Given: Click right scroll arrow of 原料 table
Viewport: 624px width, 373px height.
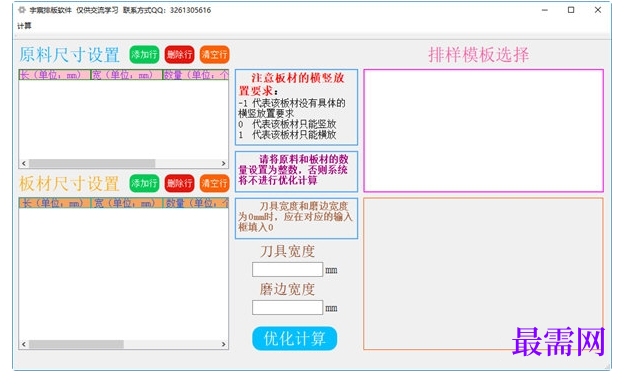Looking at the screenshot, I should (x=223, y=163).
